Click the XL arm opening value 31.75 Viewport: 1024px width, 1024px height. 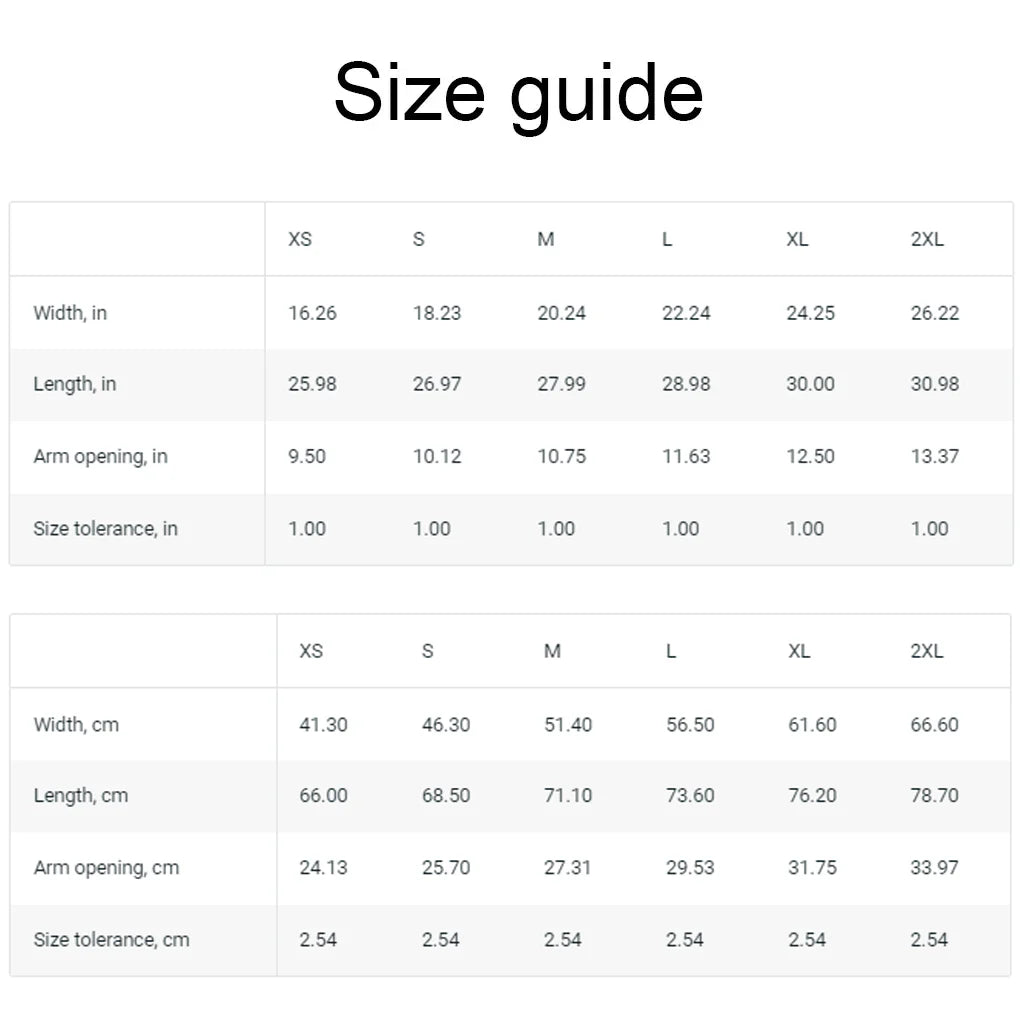click(812, 868)
